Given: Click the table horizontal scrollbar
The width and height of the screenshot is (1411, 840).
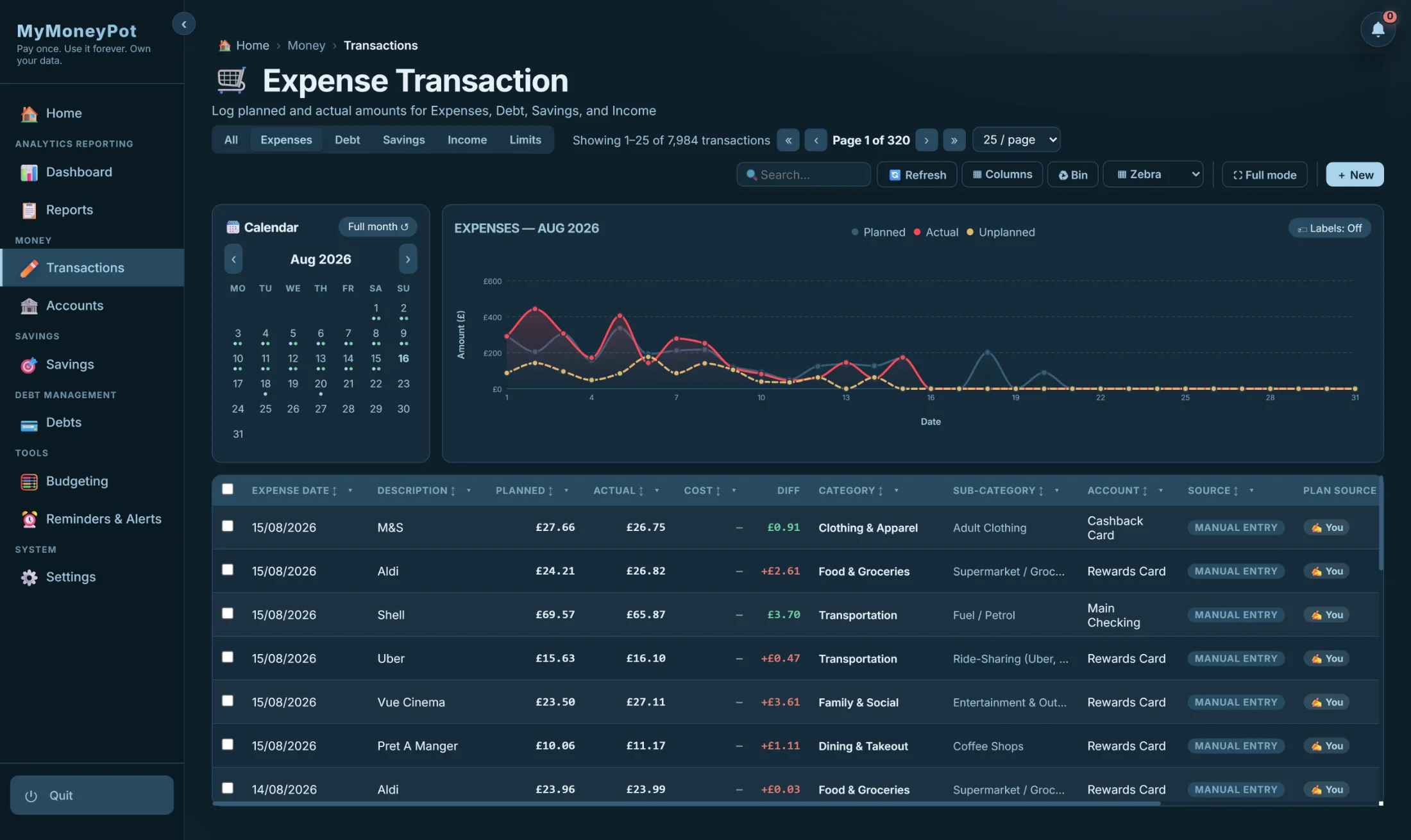Looking at the screenshot, I should click(x=686, y=803).
